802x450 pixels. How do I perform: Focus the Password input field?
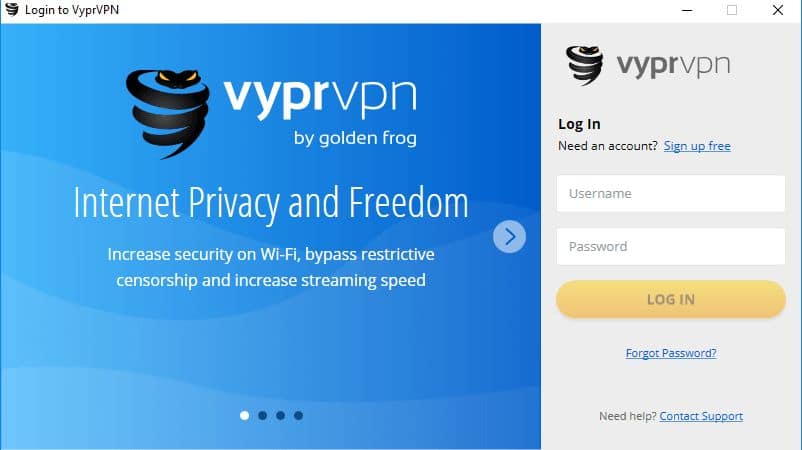pyautogui.click(x=671, y=246)
